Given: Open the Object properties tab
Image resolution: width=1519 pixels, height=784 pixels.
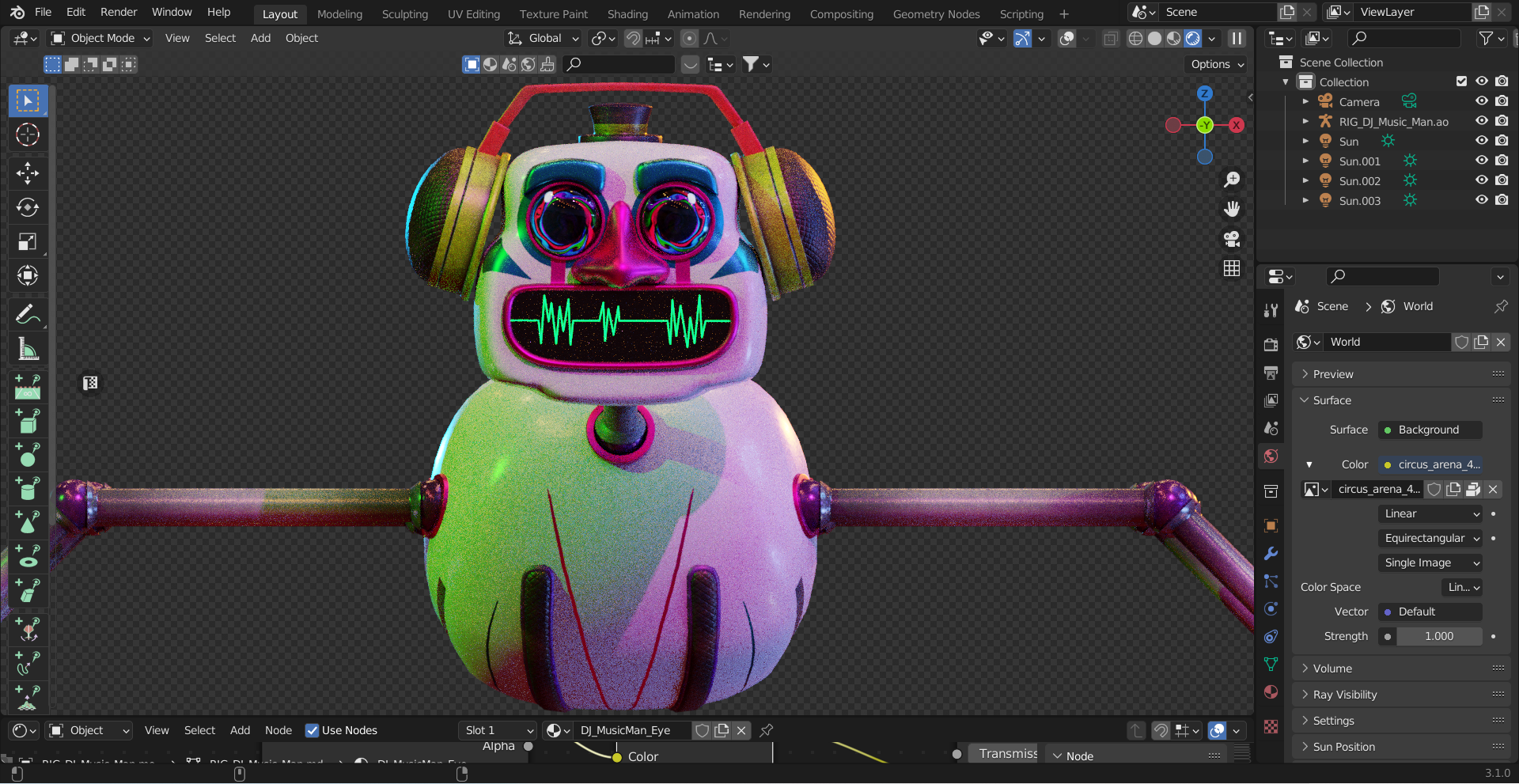Looking at the screenshot, I should [1271, 525].
